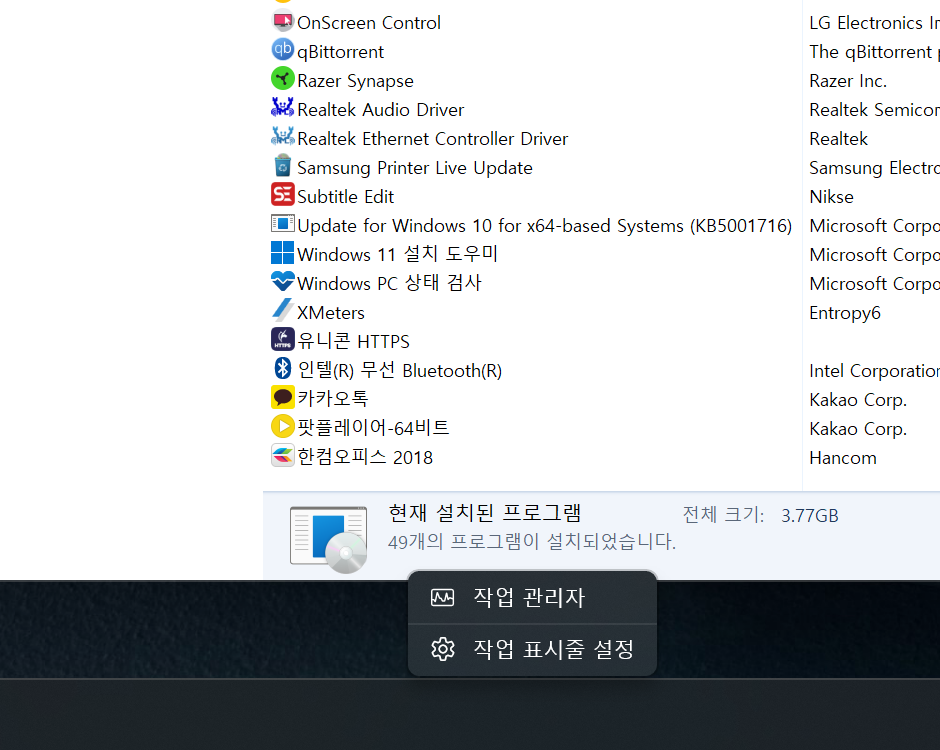Click the 작업 관리자 monitor icon
940x750 pixels.
click(442, 597)
